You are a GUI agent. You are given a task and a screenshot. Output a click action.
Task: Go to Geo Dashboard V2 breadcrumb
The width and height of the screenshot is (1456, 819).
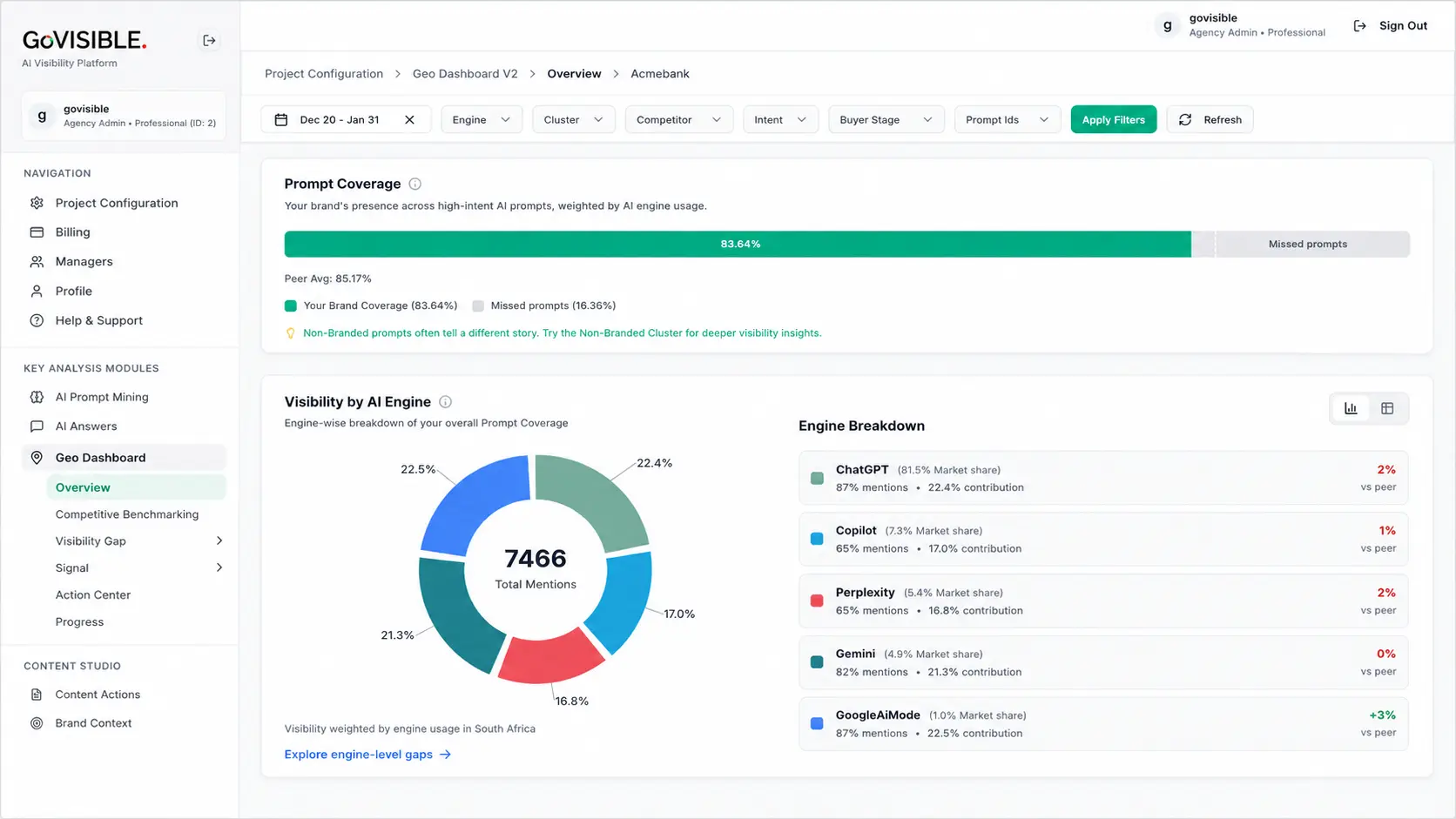pos(465,74)
